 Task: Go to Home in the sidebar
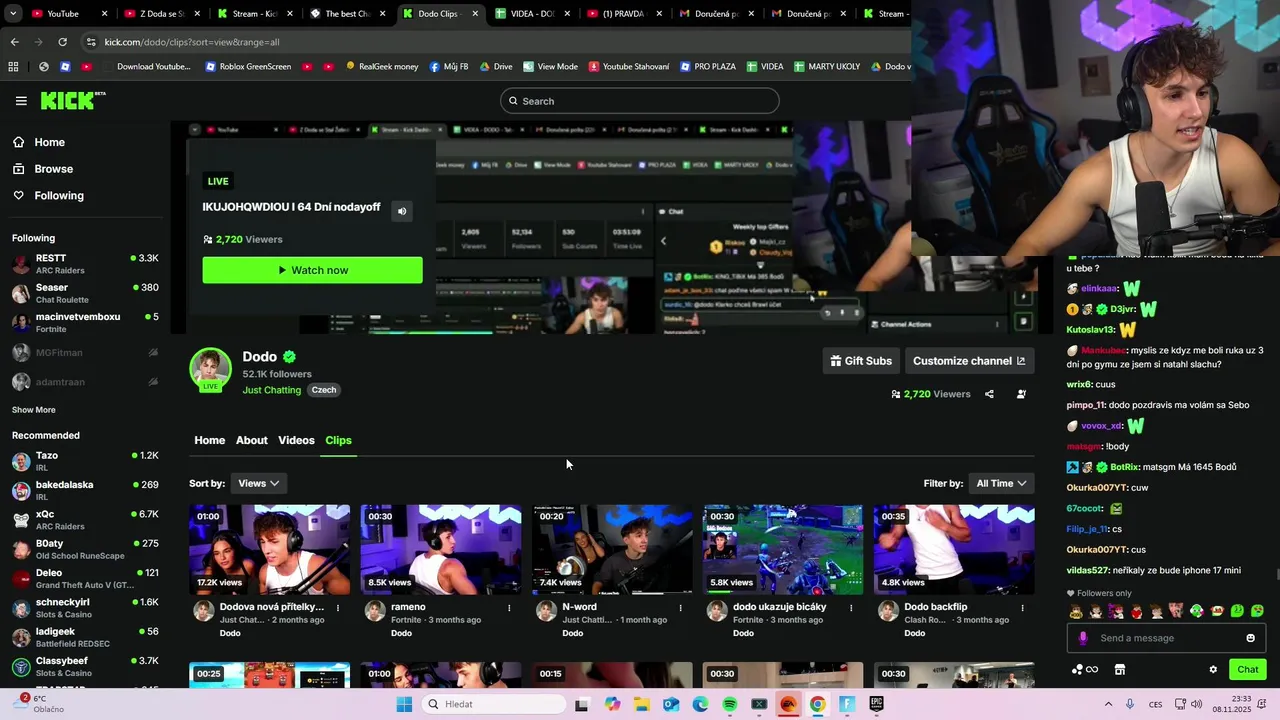[x=49, y=142]
